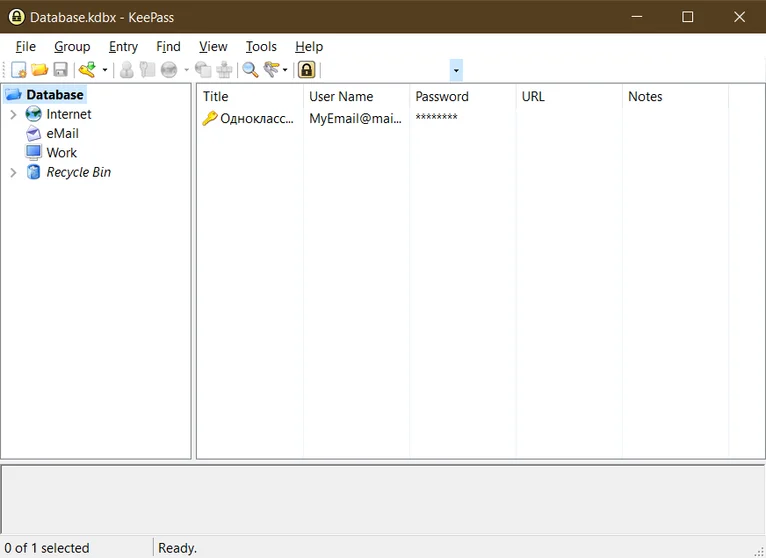Open the Group menu
Screen dimensions: 766x558
pyautogui.click(x=72, y=47)
